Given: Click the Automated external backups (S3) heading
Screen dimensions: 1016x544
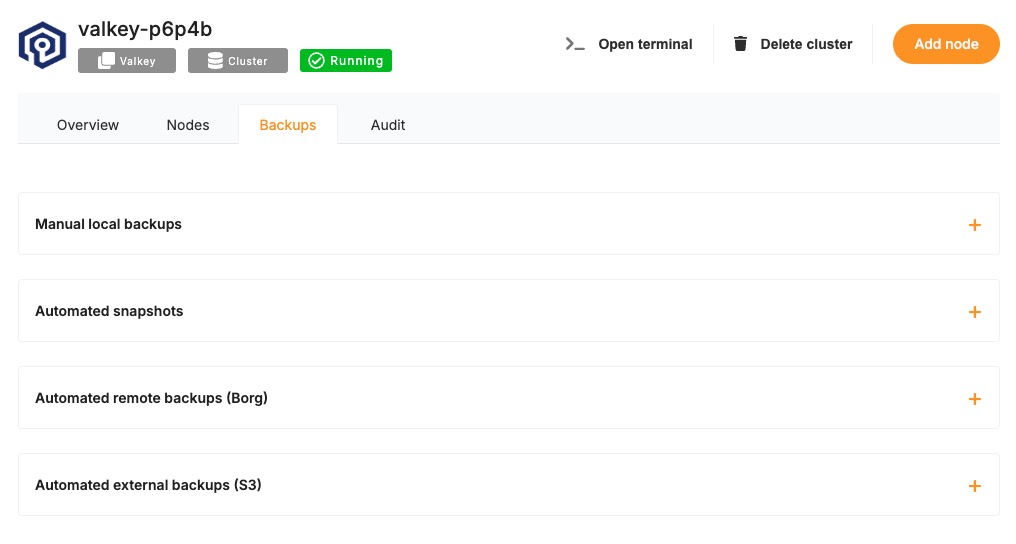Looking at the screenshot, I should 148,485.
